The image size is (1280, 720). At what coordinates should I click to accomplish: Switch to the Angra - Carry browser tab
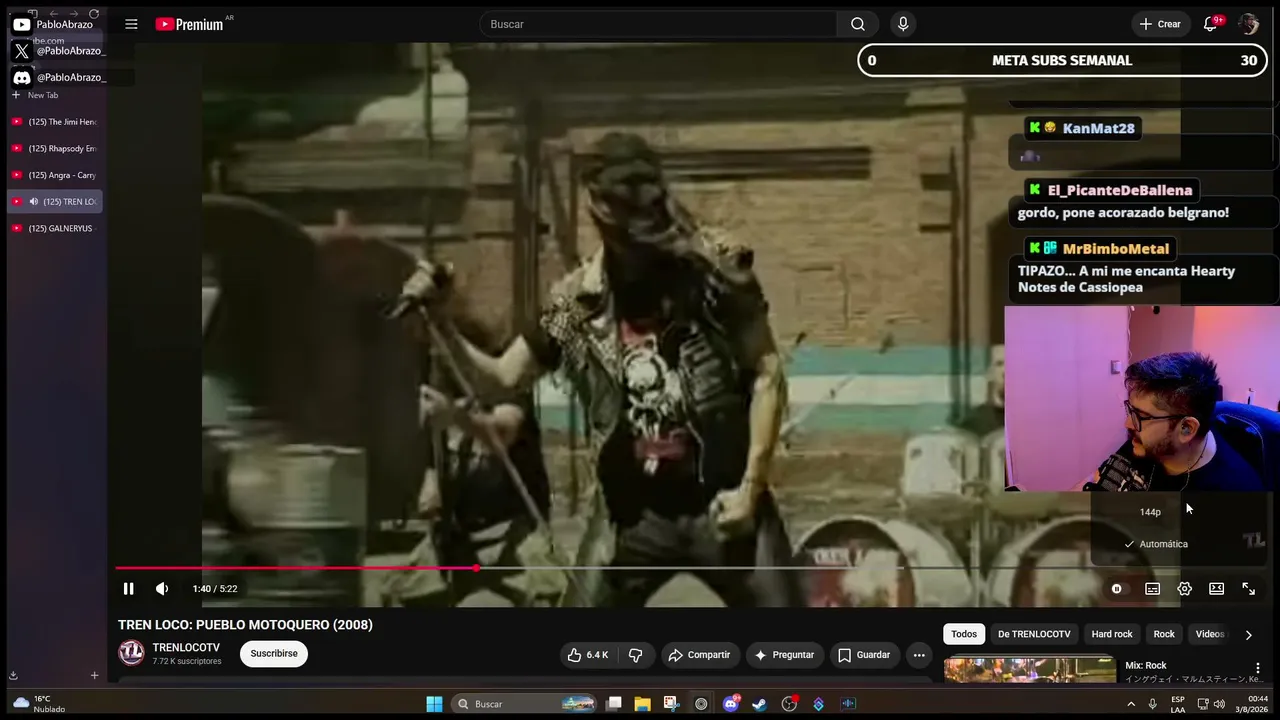click(55, 175)
